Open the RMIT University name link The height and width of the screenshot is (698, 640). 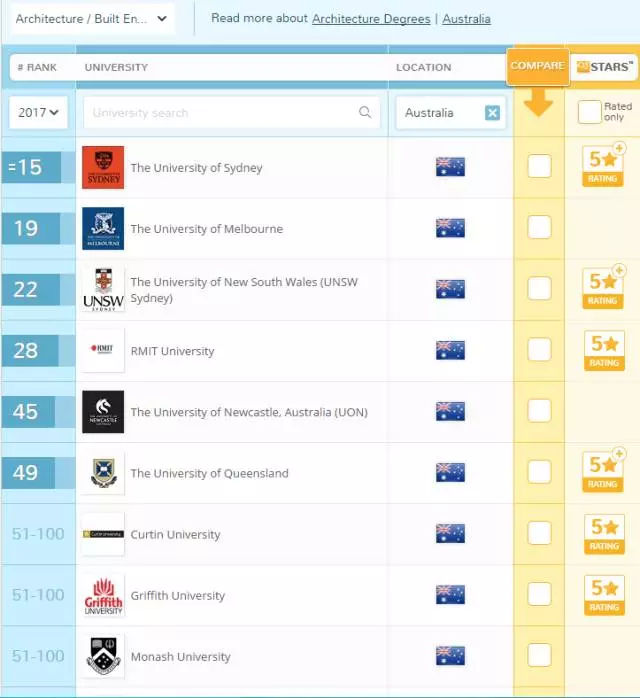172,351
